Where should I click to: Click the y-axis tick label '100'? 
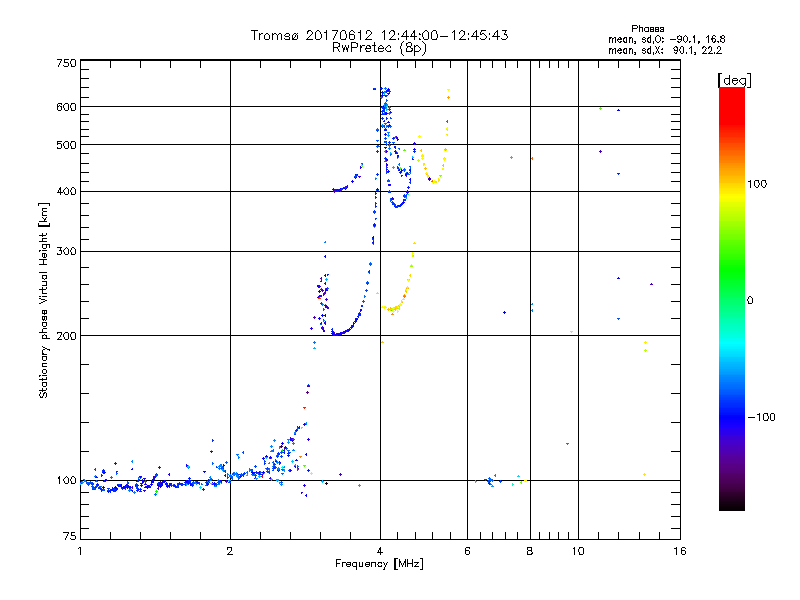[x=66, y=480]
